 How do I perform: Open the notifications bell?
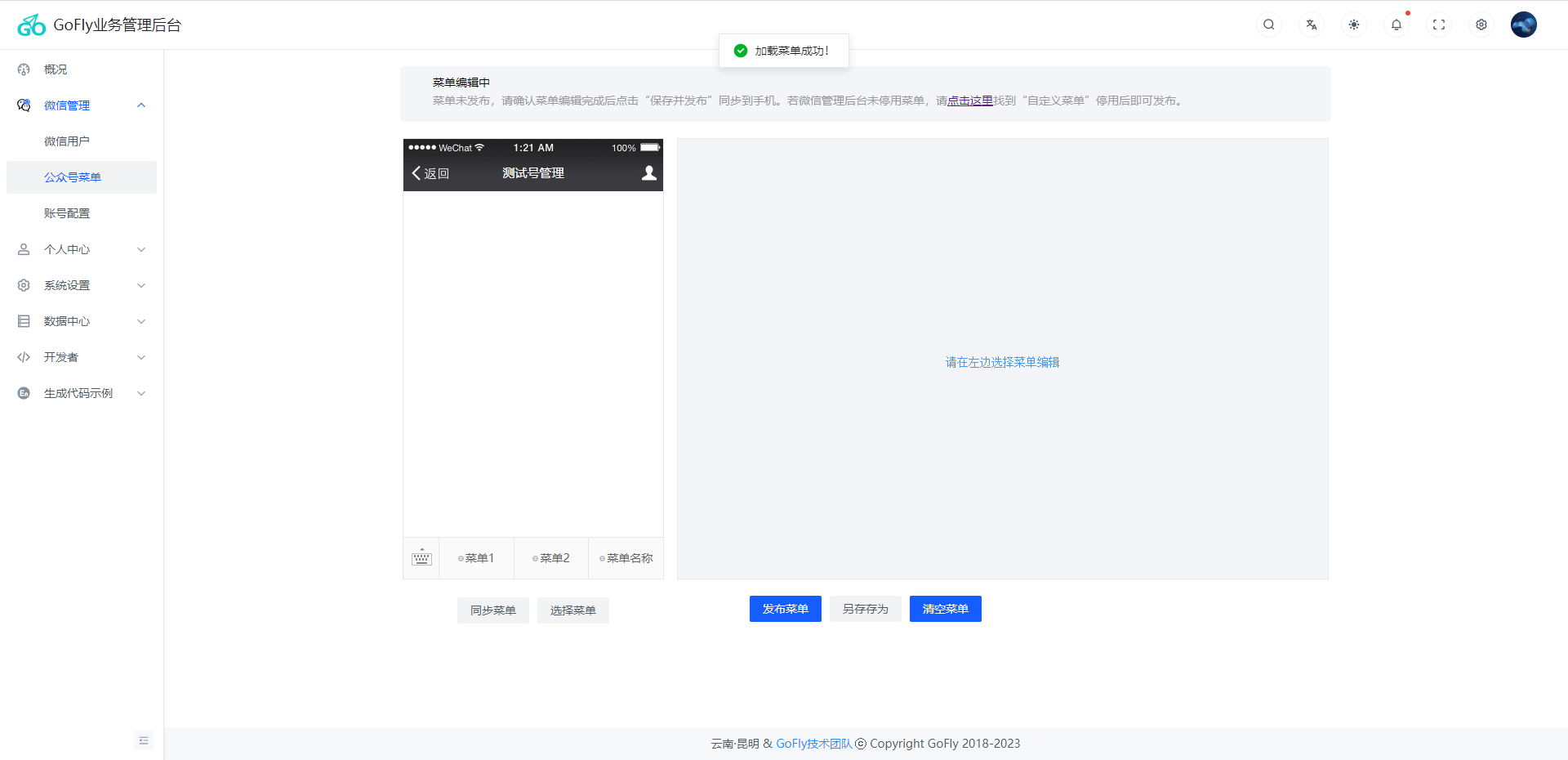tap(1396, 25)
